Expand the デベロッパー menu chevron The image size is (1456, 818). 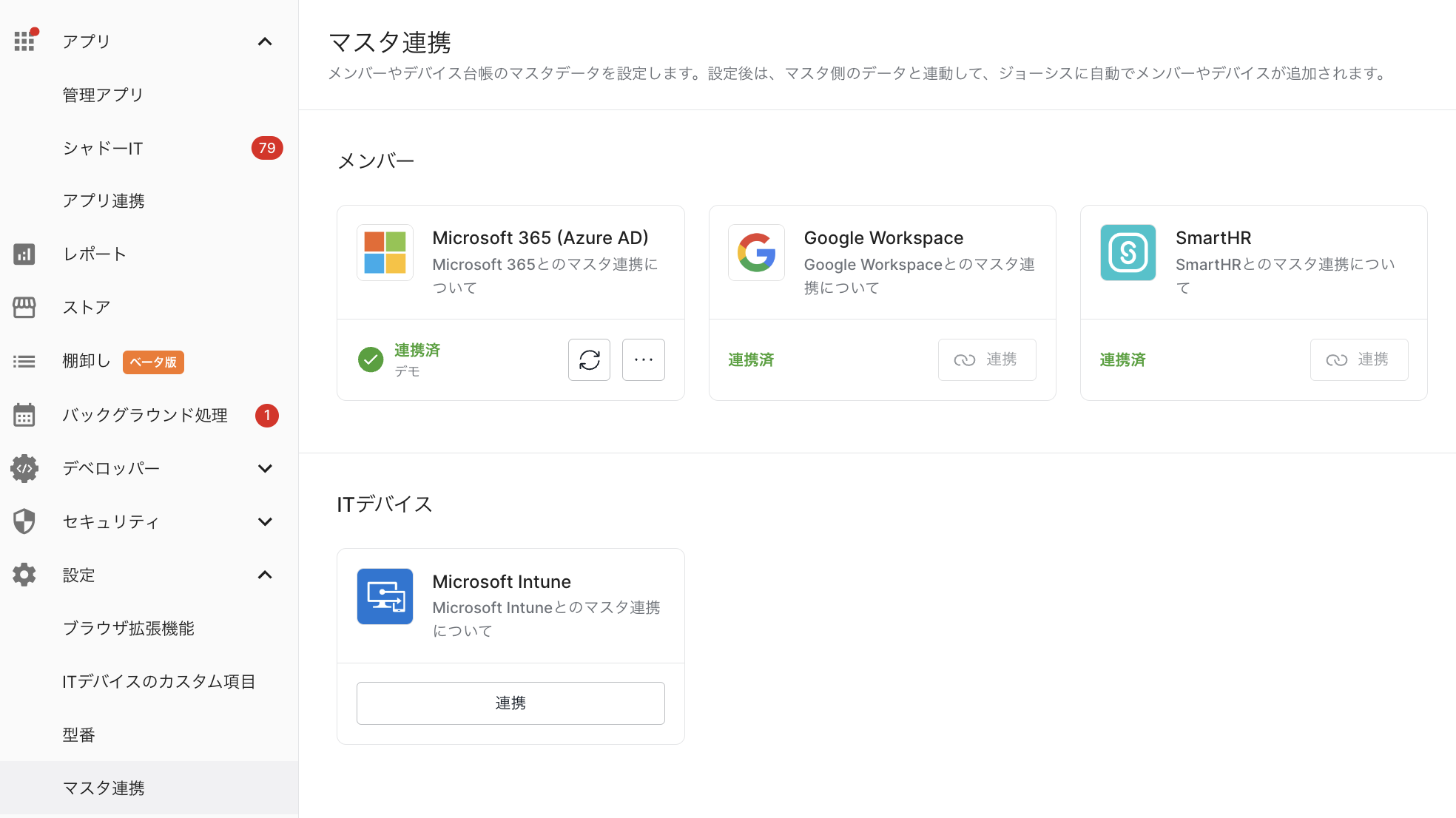[x=265, y=468]
